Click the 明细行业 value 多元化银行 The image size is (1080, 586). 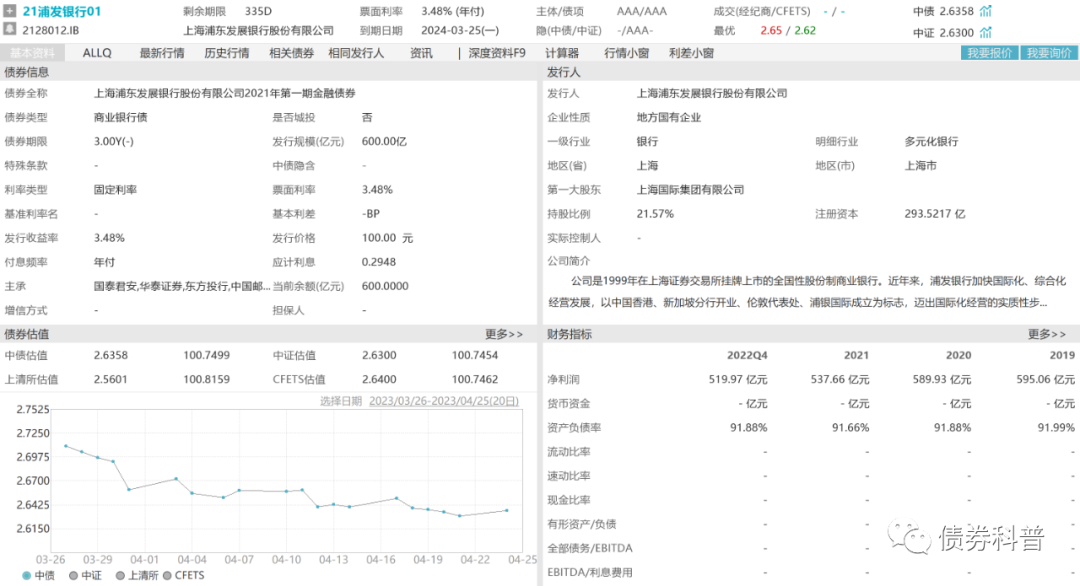(931, 141)
